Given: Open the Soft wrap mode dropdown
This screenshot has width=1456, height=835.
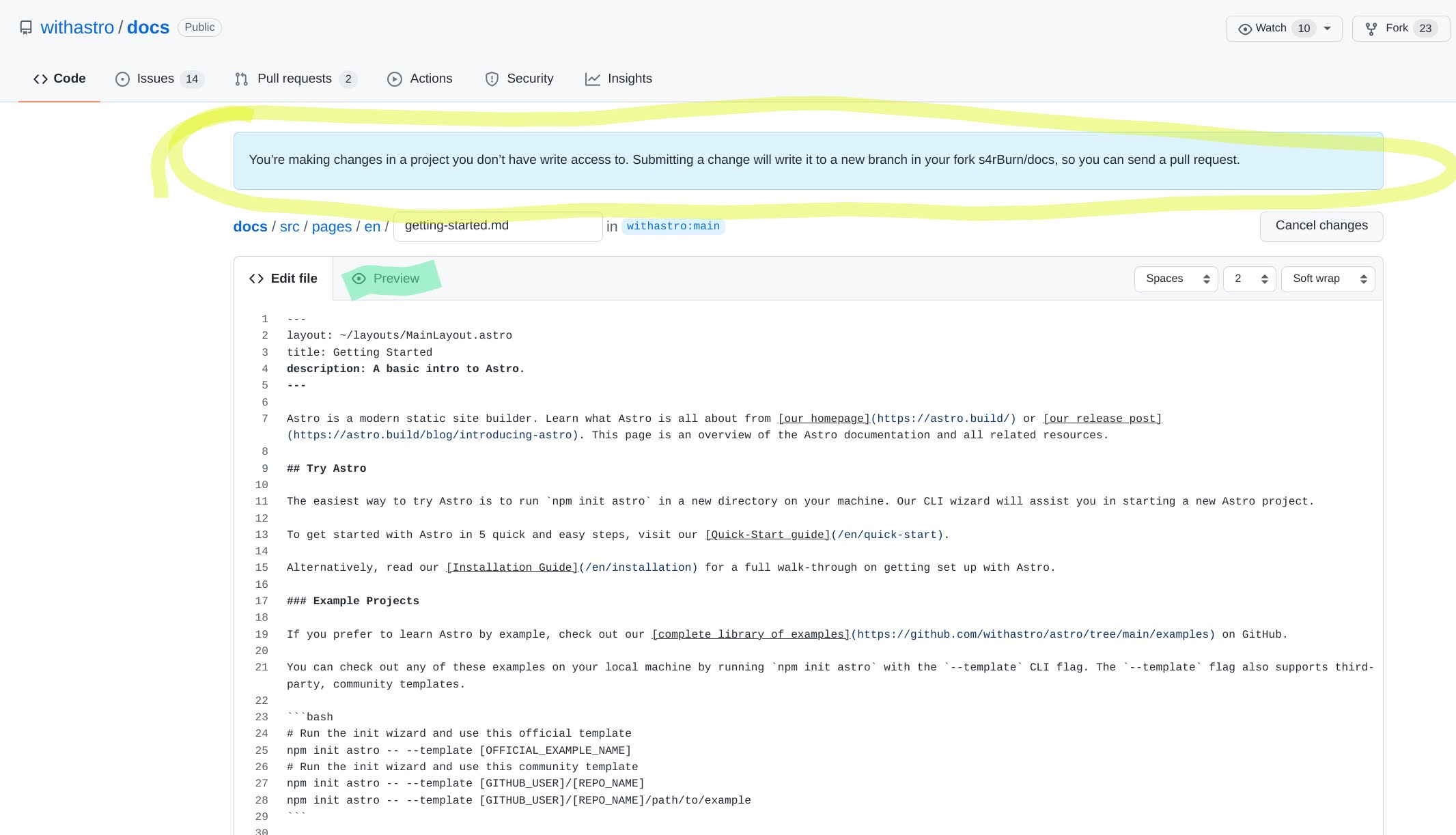Looking at the screenshot, I should (x=1328, y=279).
